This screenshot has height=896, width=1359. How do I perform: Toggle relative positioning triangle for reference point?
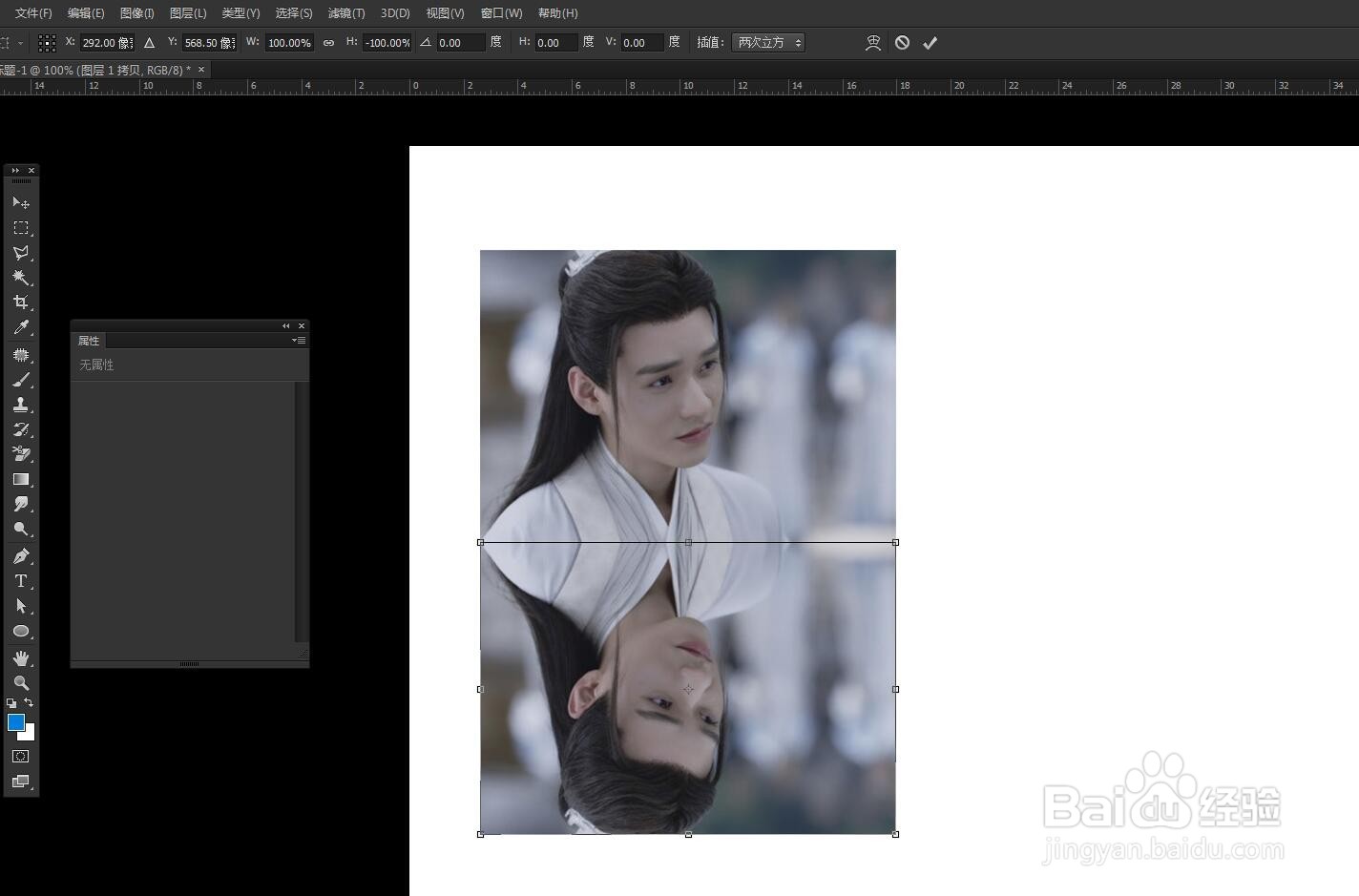tap(149, 43)
